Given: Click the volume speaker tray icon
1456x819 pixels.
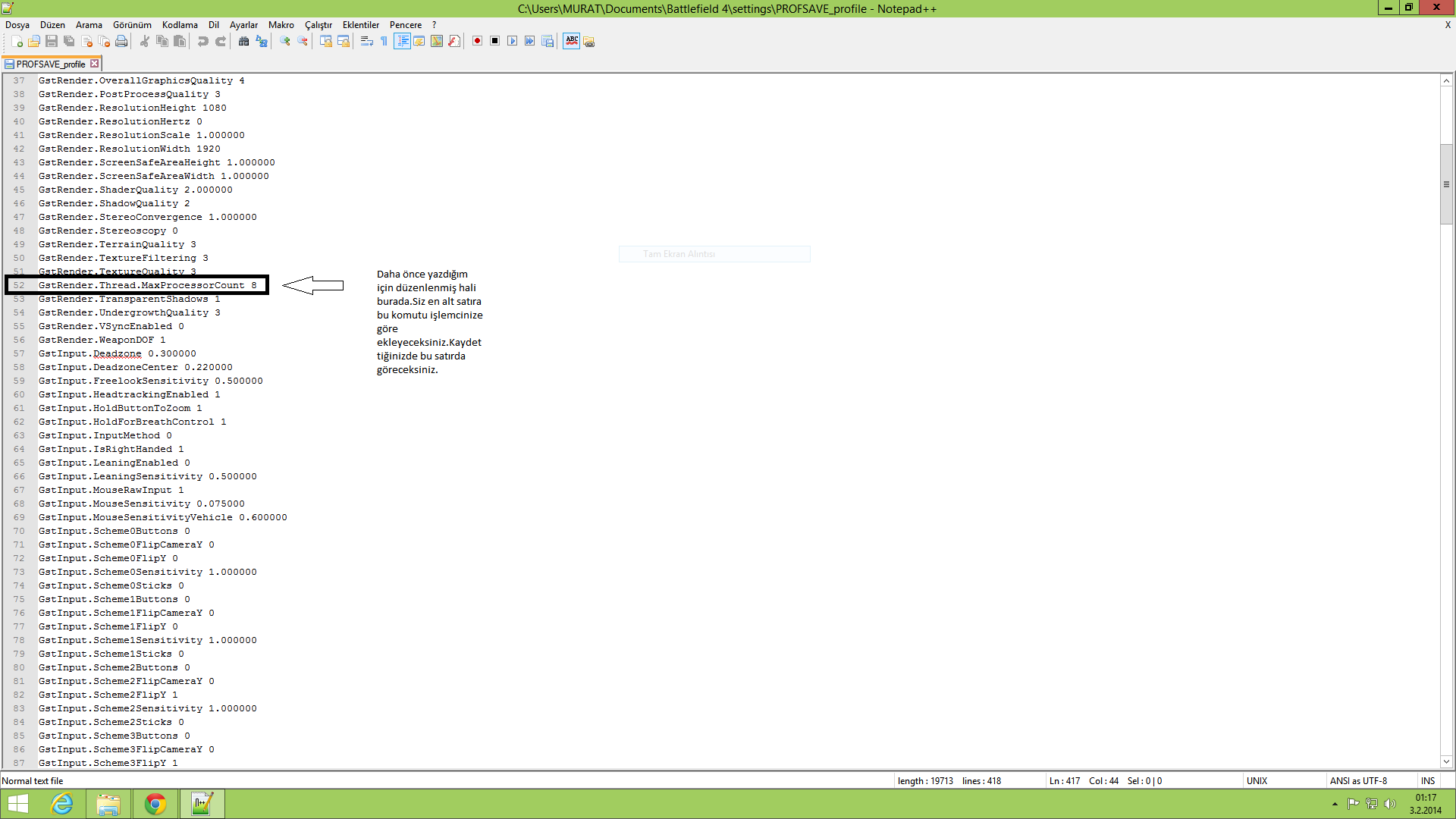Looking at the screenshot, I should click(x=1389, y=804).
